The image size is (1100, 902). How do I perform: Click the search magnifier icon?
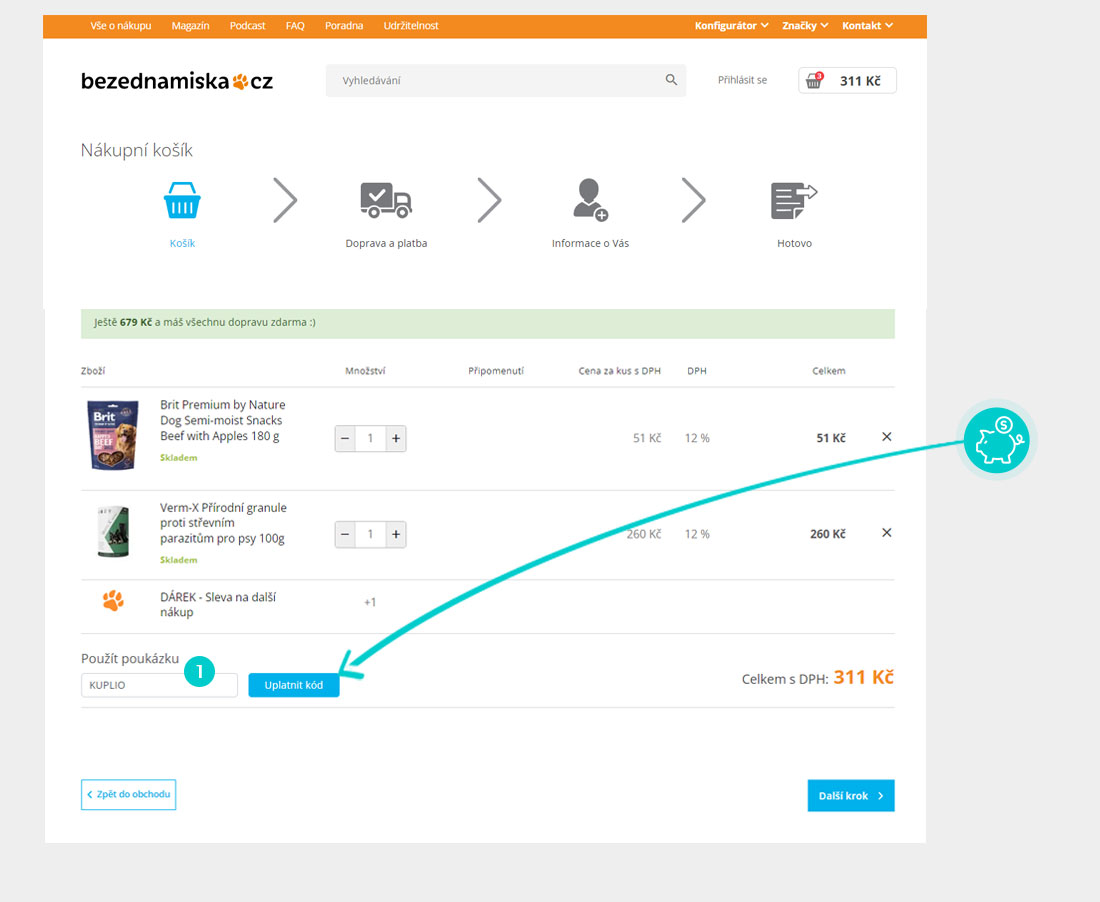click(671, 80)
